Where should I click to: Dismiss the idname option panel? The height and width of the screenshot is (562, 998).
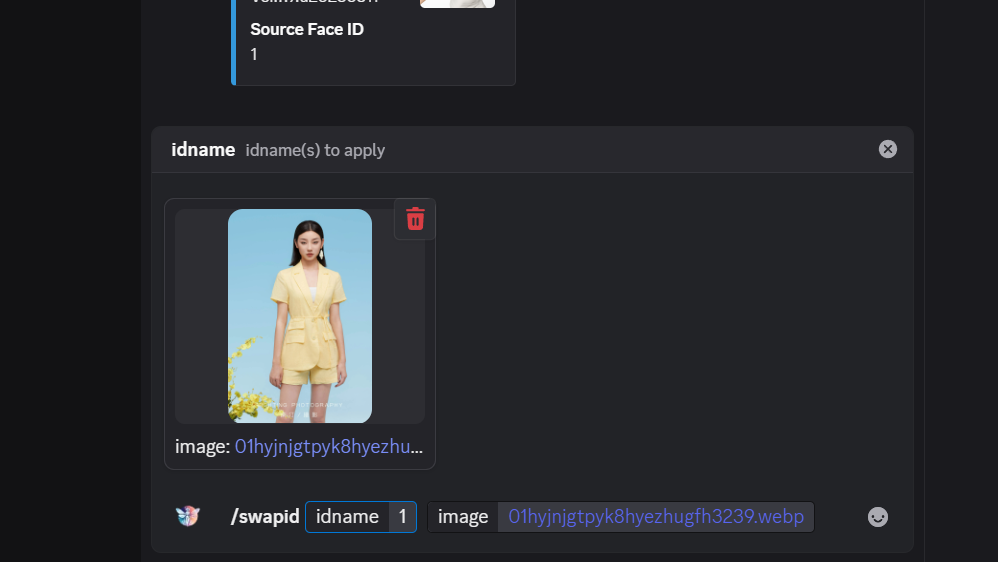point(887,149)
